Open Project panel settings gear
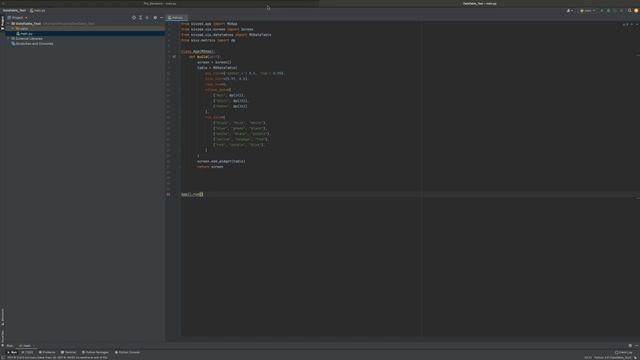The image size is (640, 360). pos(155,18)
